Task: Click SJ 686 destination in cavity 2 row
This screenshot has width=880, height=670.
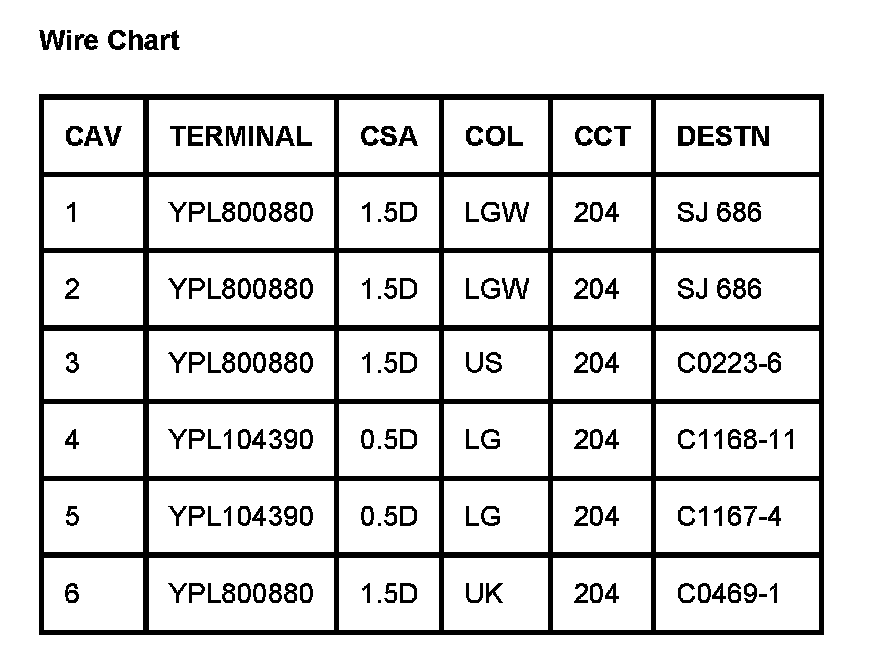Action: (719, 290)
